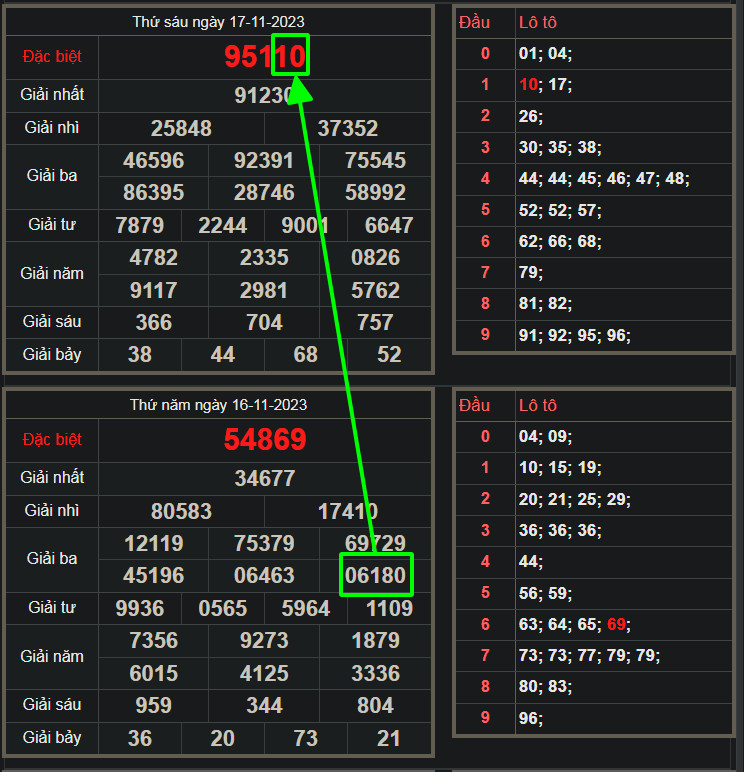Select the special prize number 54869
744x772 pixels.
[x=265, y=440]
